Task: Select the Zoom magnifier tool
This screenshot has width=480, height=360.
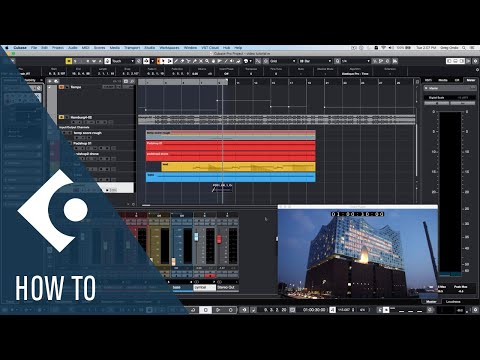Action: tap(207, 61)
